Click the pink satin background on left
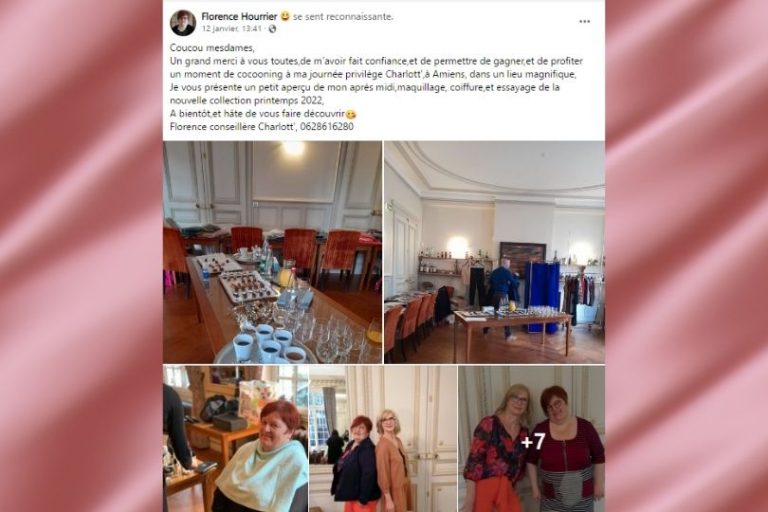The image size is (768, 512). pyautogui.click(x=81, y=256)
